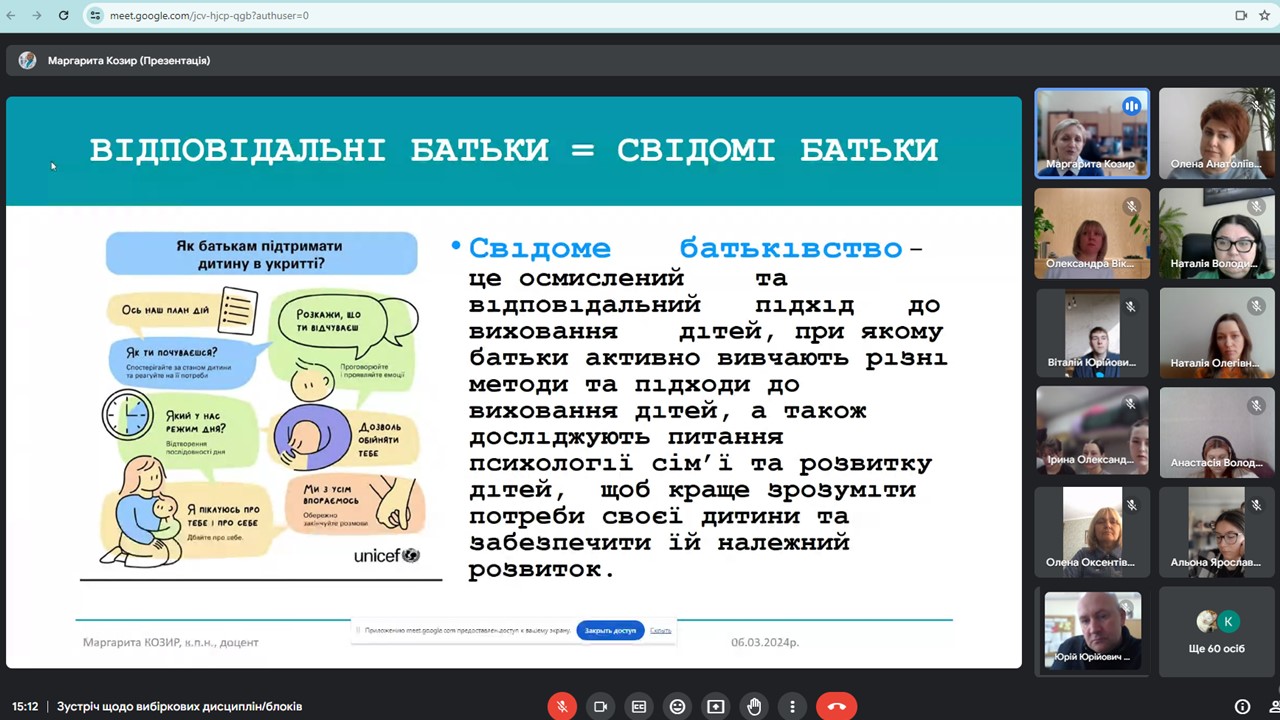
Task: Click the 'Скрыть' link in the banner
Action: coord(660,630)
